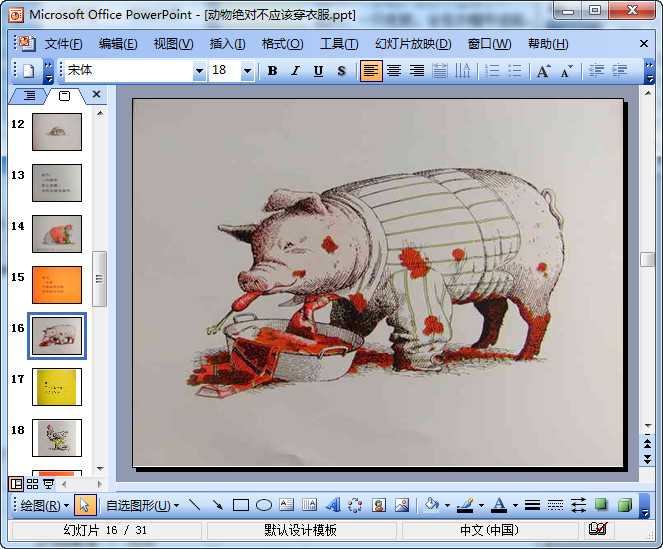Click the Decrease Indent icon
663x549 pixels.
(x=596, y=71)
